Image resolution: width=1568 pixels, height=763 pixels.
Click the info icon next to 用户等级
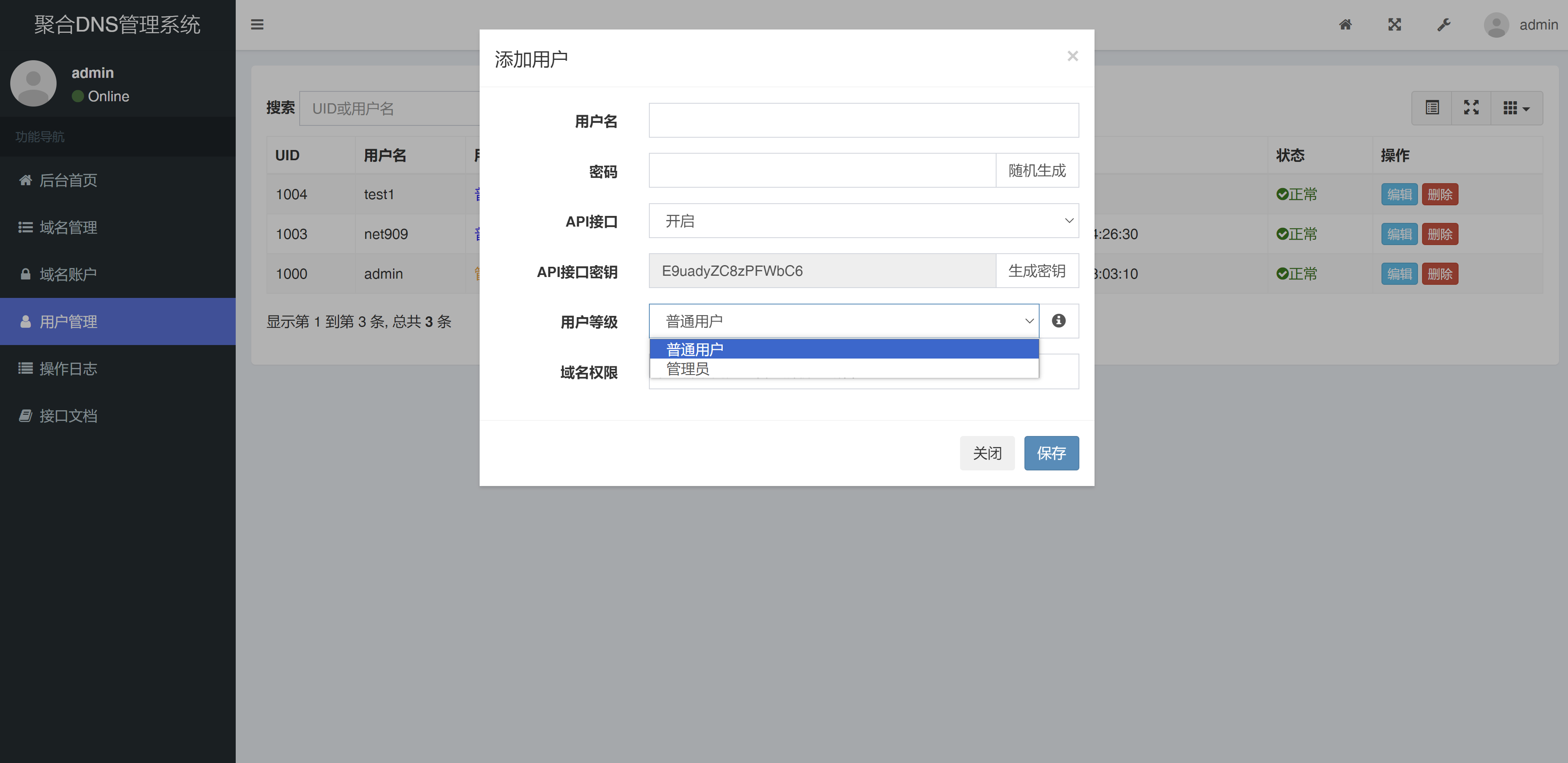pyautogui.click(x=1059, y=320)
